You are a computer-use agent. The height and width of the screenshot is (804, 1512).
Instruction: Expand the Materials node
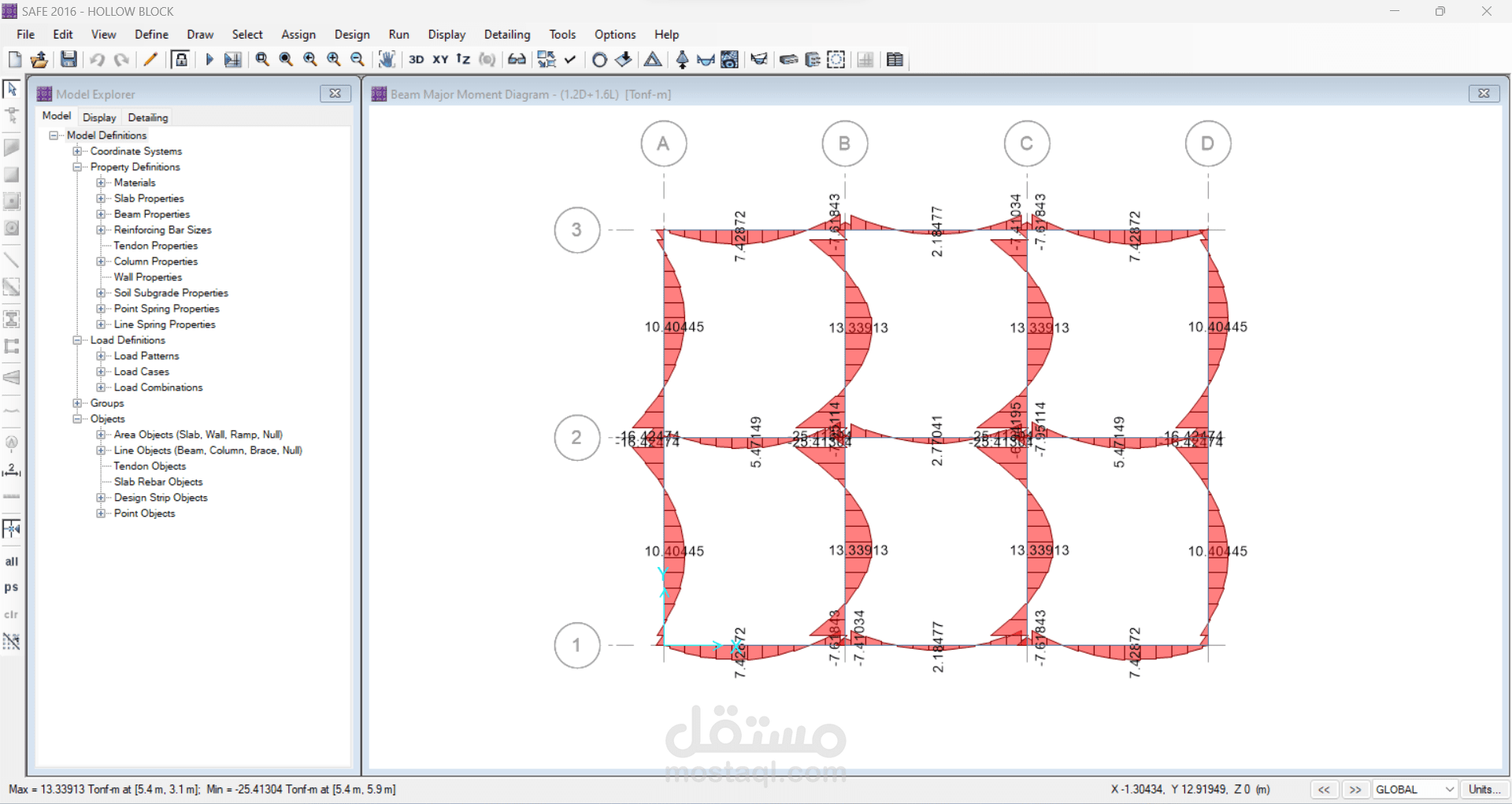(101, 183)
